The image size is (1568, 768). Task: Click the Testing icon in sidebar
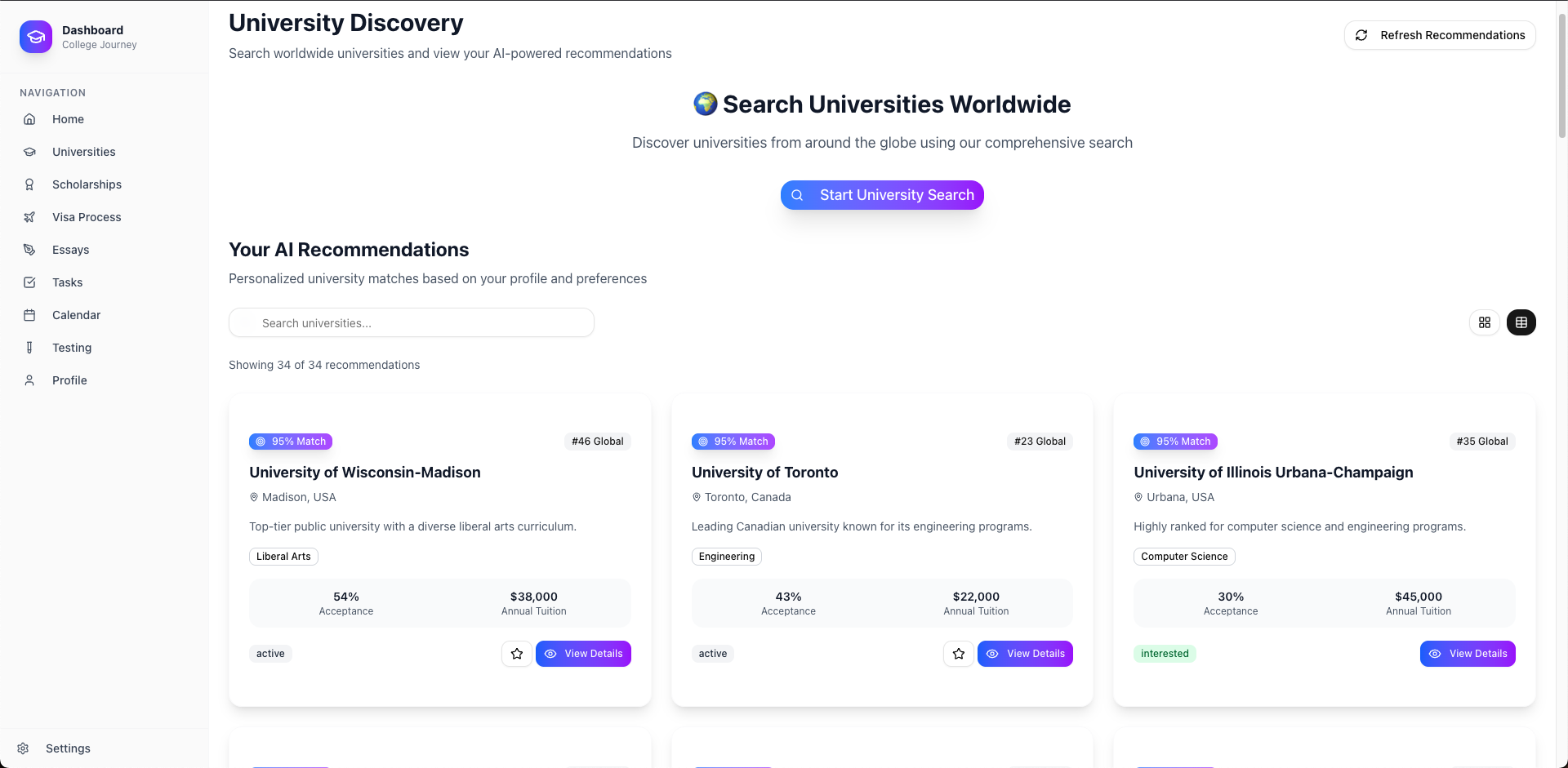(29, 348)
